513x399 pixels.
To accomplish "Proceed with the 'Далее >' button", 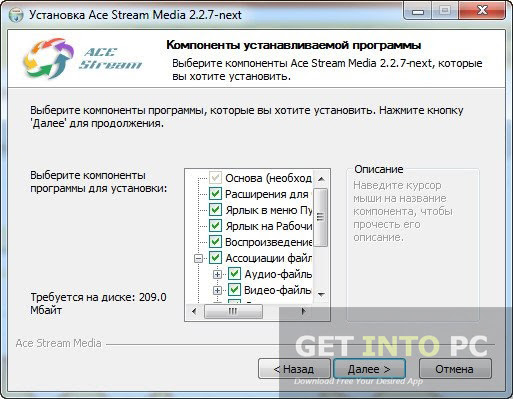I will click(x=369, y=369).
